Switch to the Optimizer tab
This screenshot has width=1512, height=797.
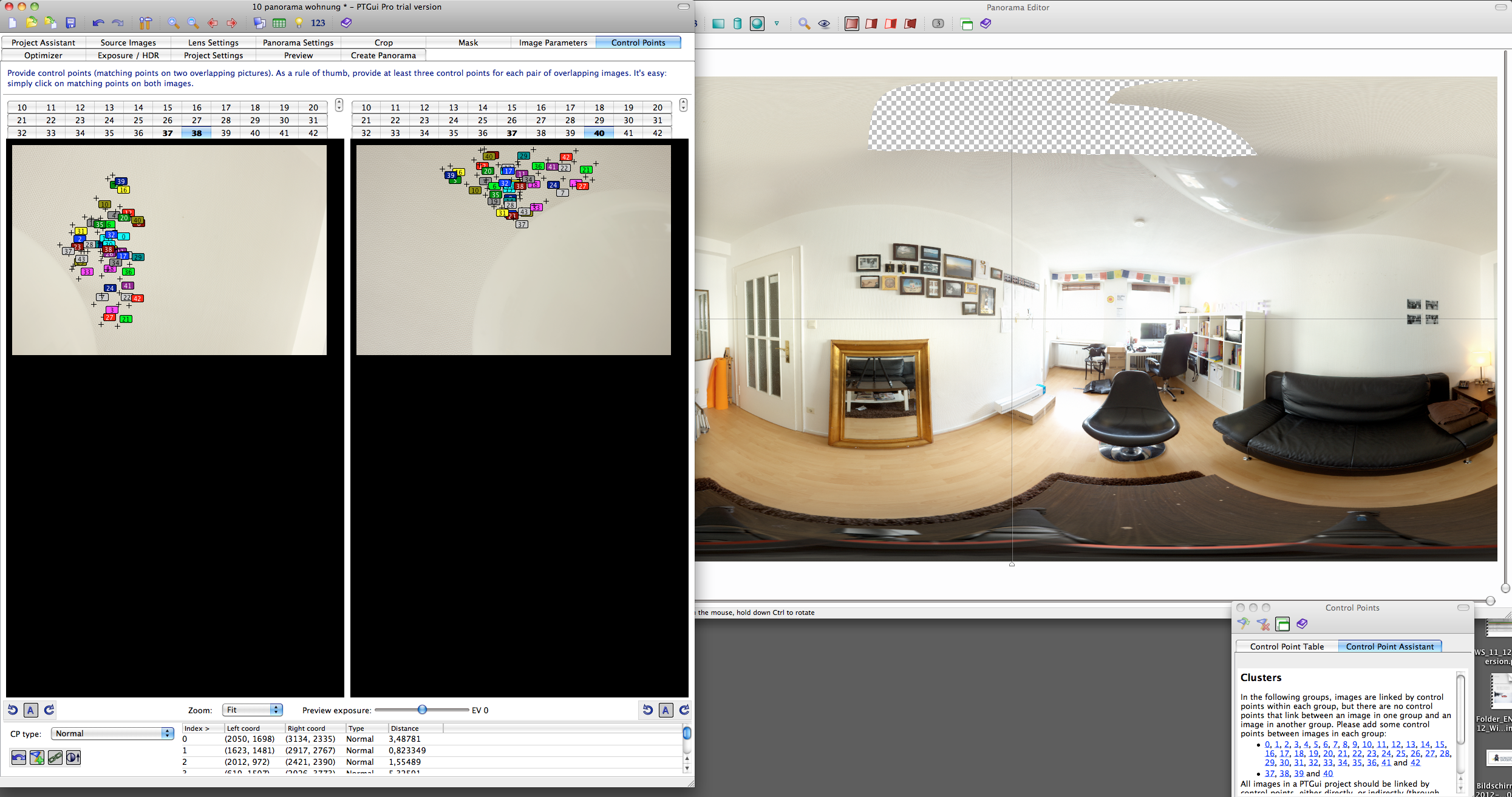(x=43, y=55)
